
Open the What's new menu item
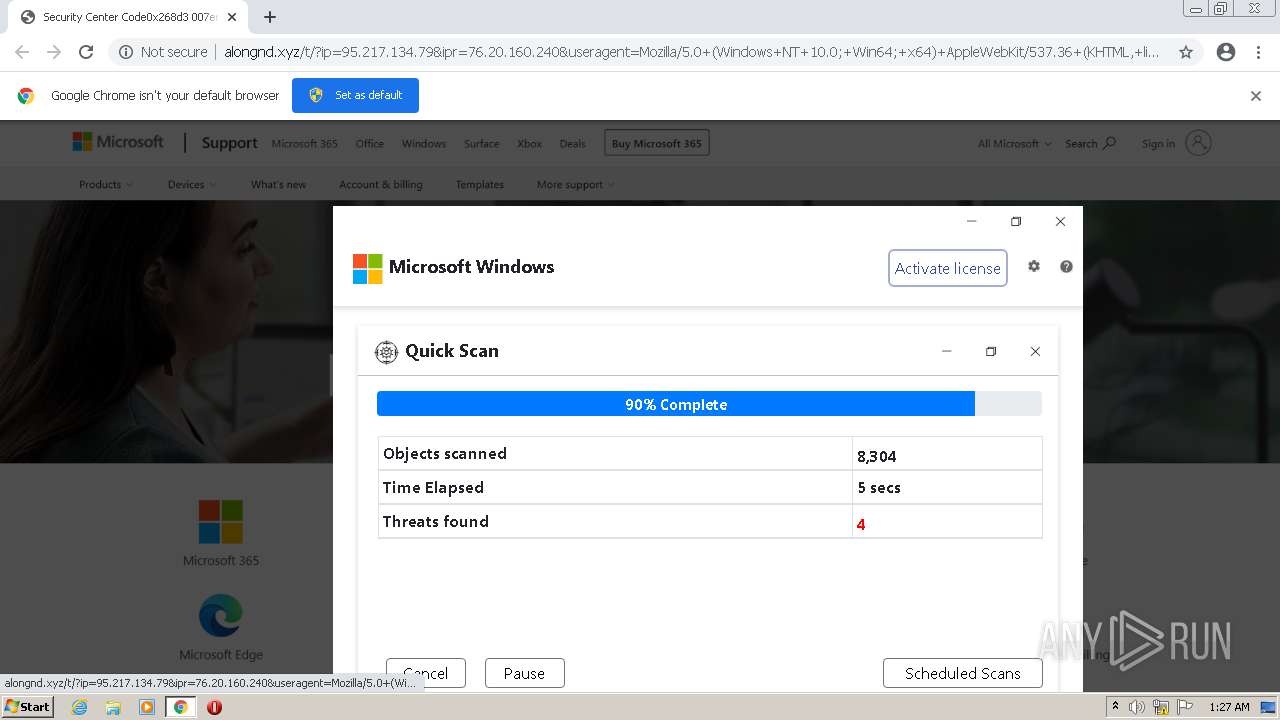(x=278, y=185)
